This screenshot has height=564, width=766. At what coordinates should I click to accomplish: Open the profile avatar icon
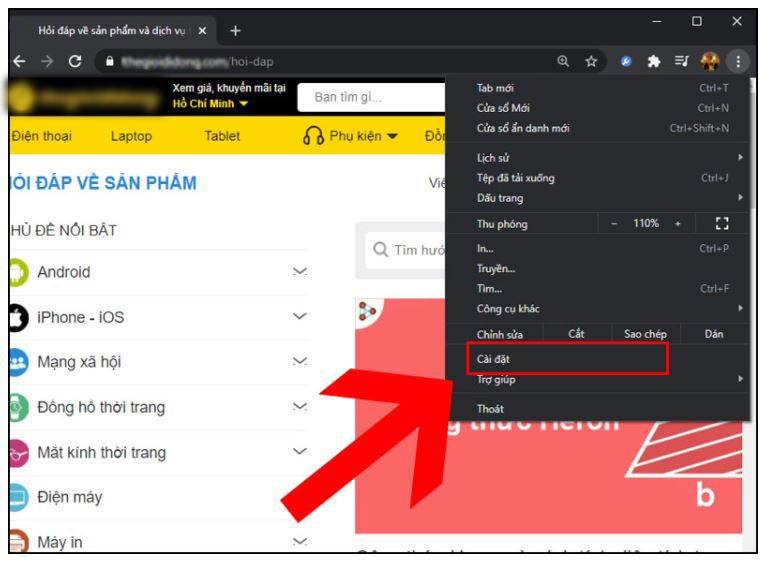tap(710, 62)
